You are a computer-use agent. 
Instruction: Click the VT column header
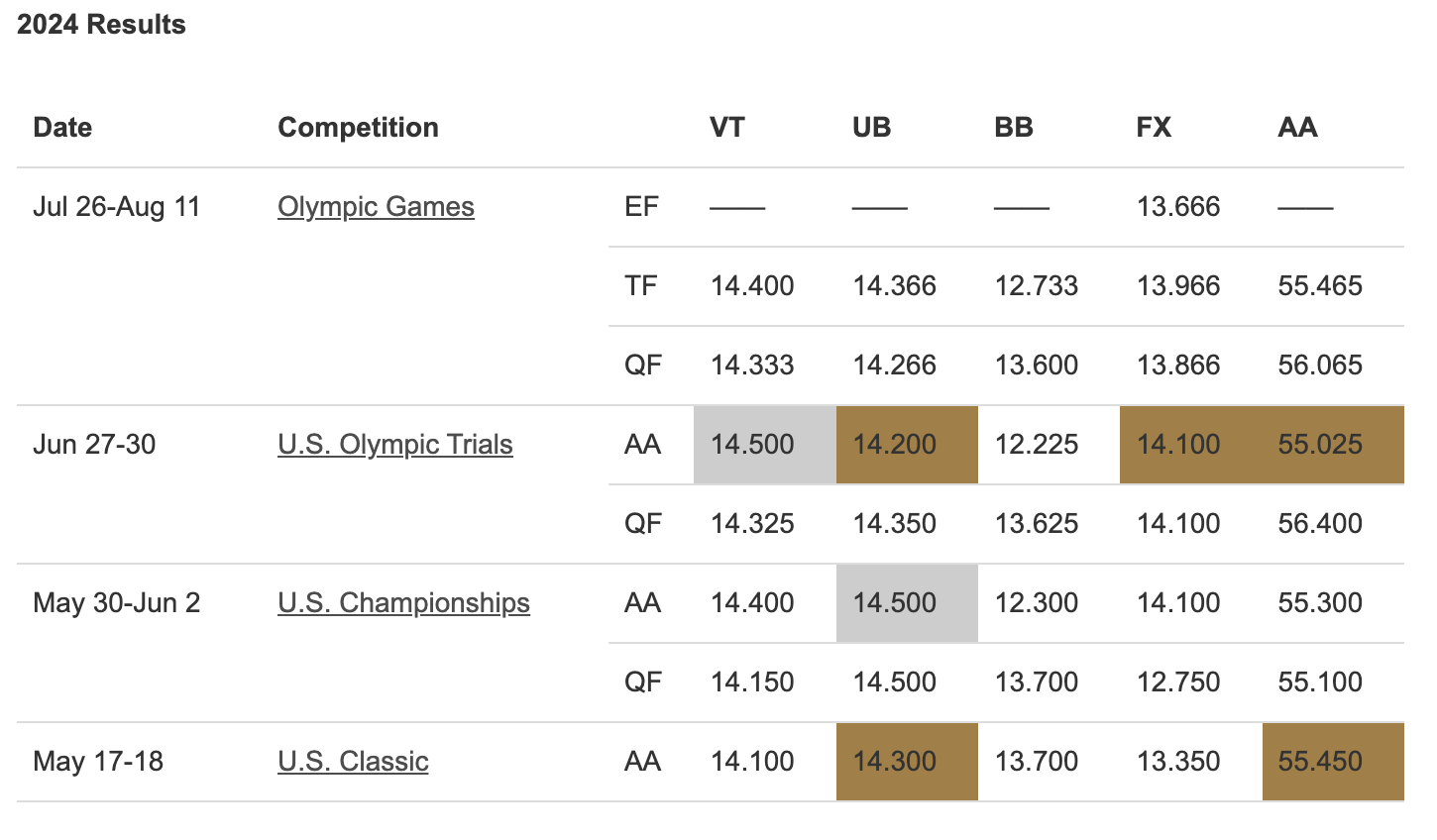726,128
